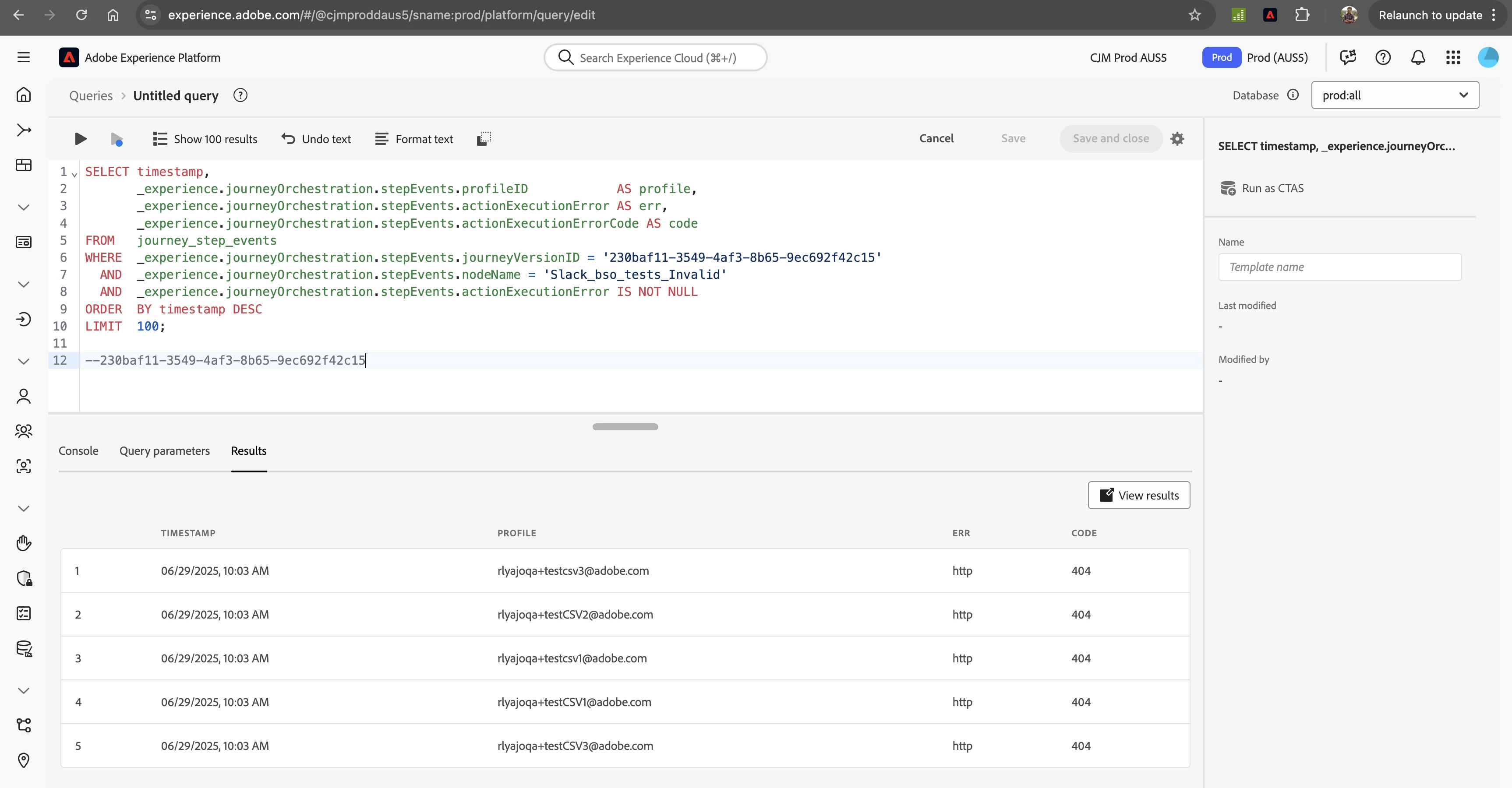Click the editor results pane divider handle
The width and height of the screenshot is (1512, 788).
(625, 426)
